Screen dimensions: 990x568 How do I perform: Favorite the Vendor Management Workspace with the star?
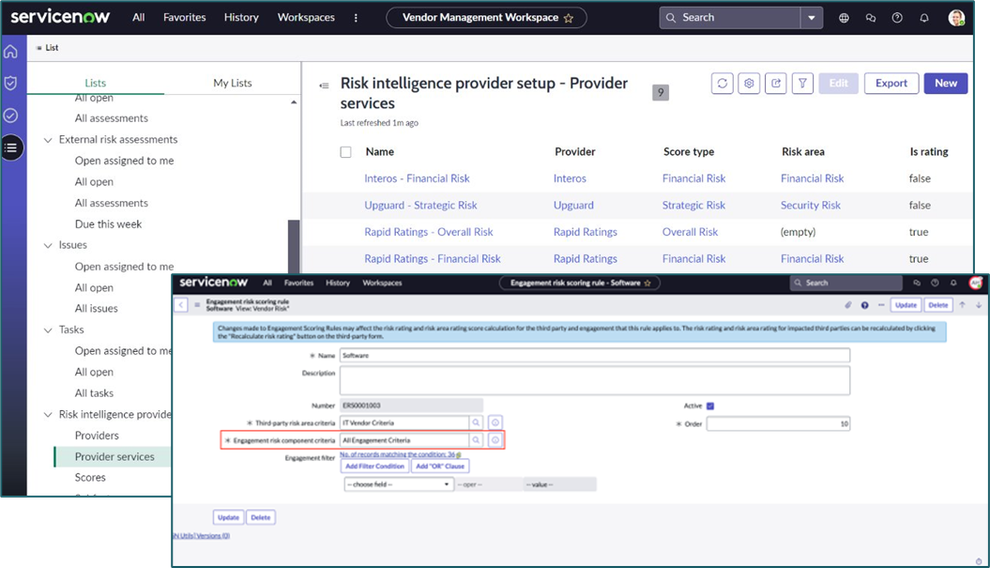pos(568,18)
